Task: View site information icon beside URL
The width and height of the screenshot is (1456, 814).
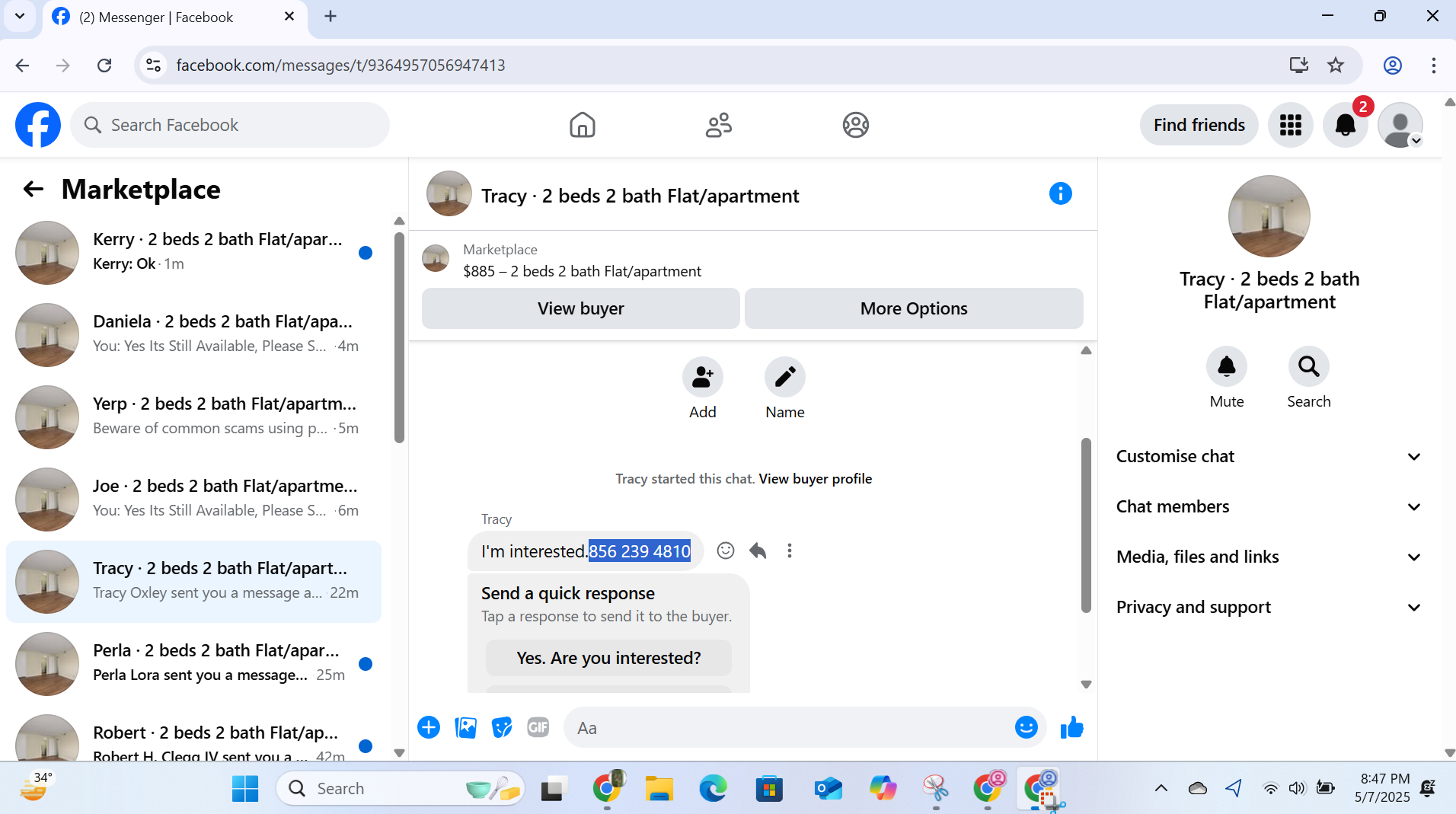Action: (x=153, y=65)
